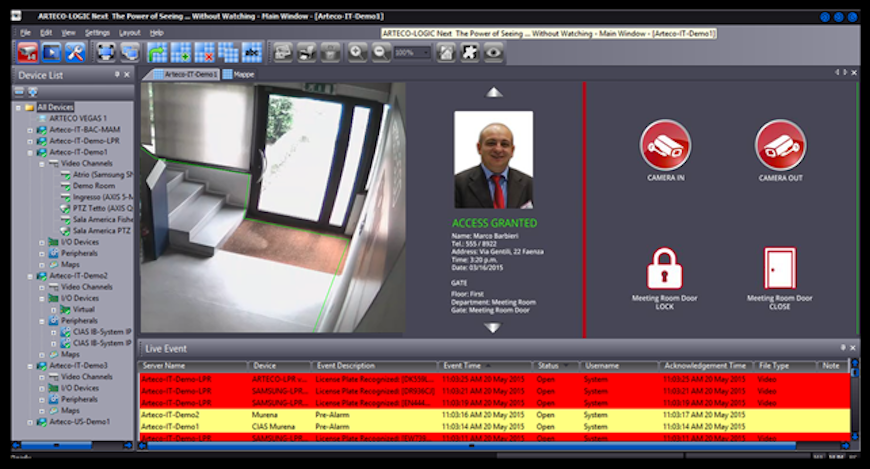This screenshot has height=469, width=870.
Task: Toggle the eye visibility toolbar icon
Action: (x=493, y=53)
